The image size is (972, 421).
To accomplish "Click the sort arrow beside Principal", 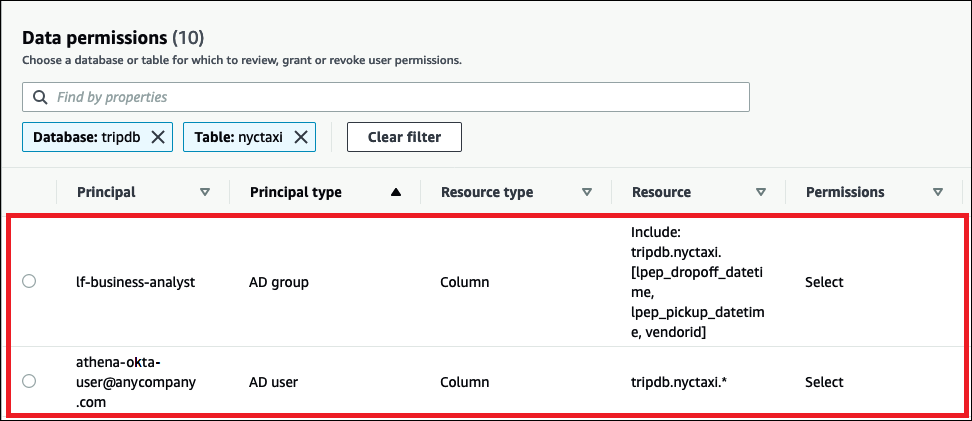I will pos(205,192).
